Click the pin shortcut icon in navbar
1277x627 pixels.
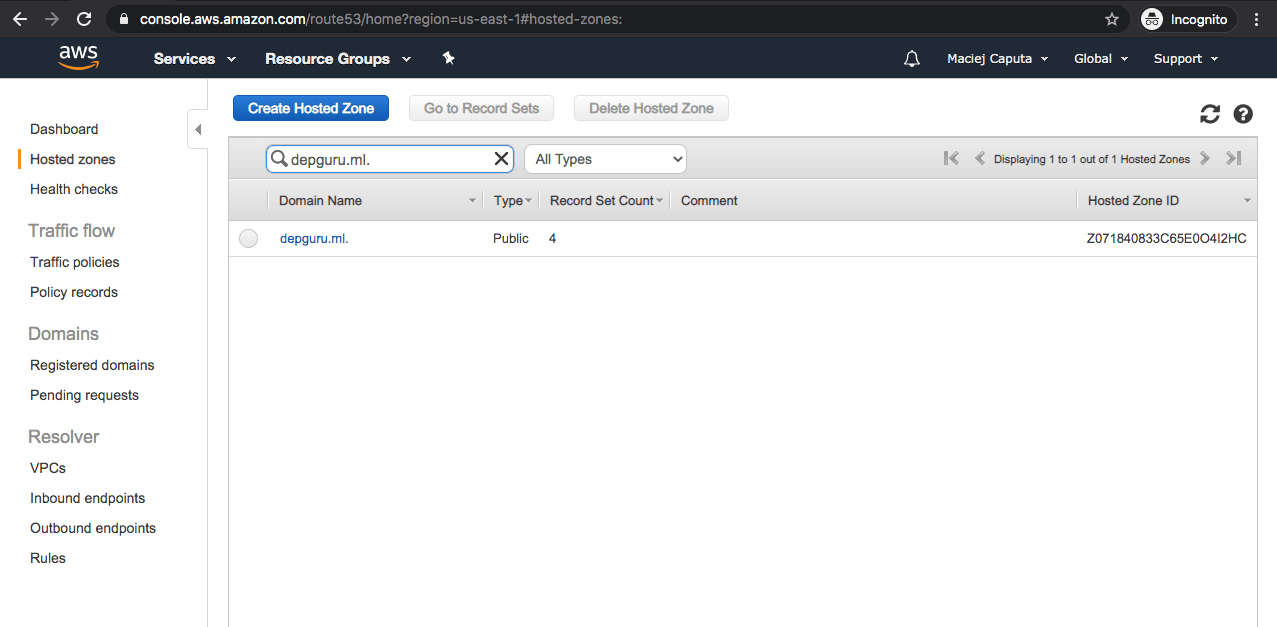448,59
